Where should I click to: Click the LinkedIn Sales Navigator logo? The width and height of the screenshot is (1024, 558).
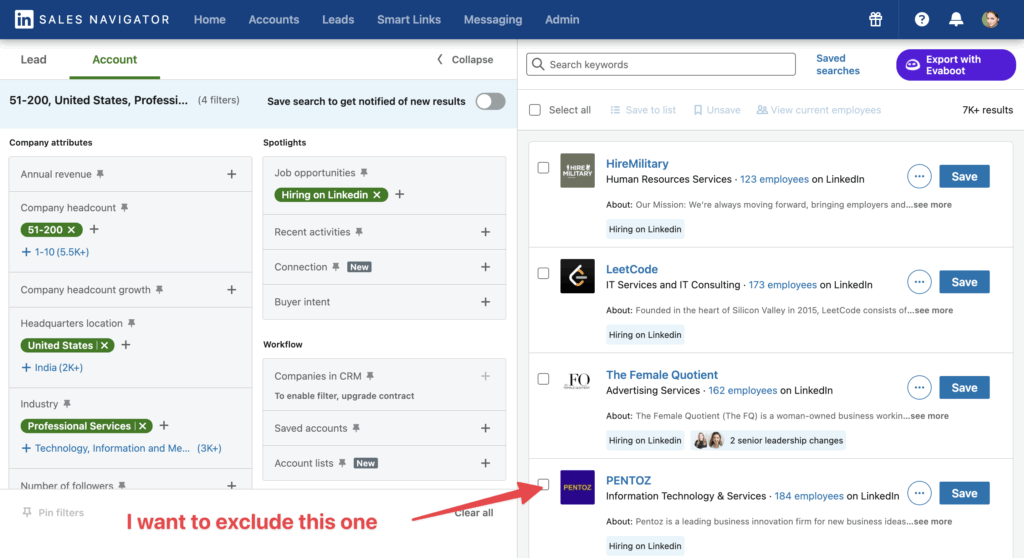coord(92,20)
